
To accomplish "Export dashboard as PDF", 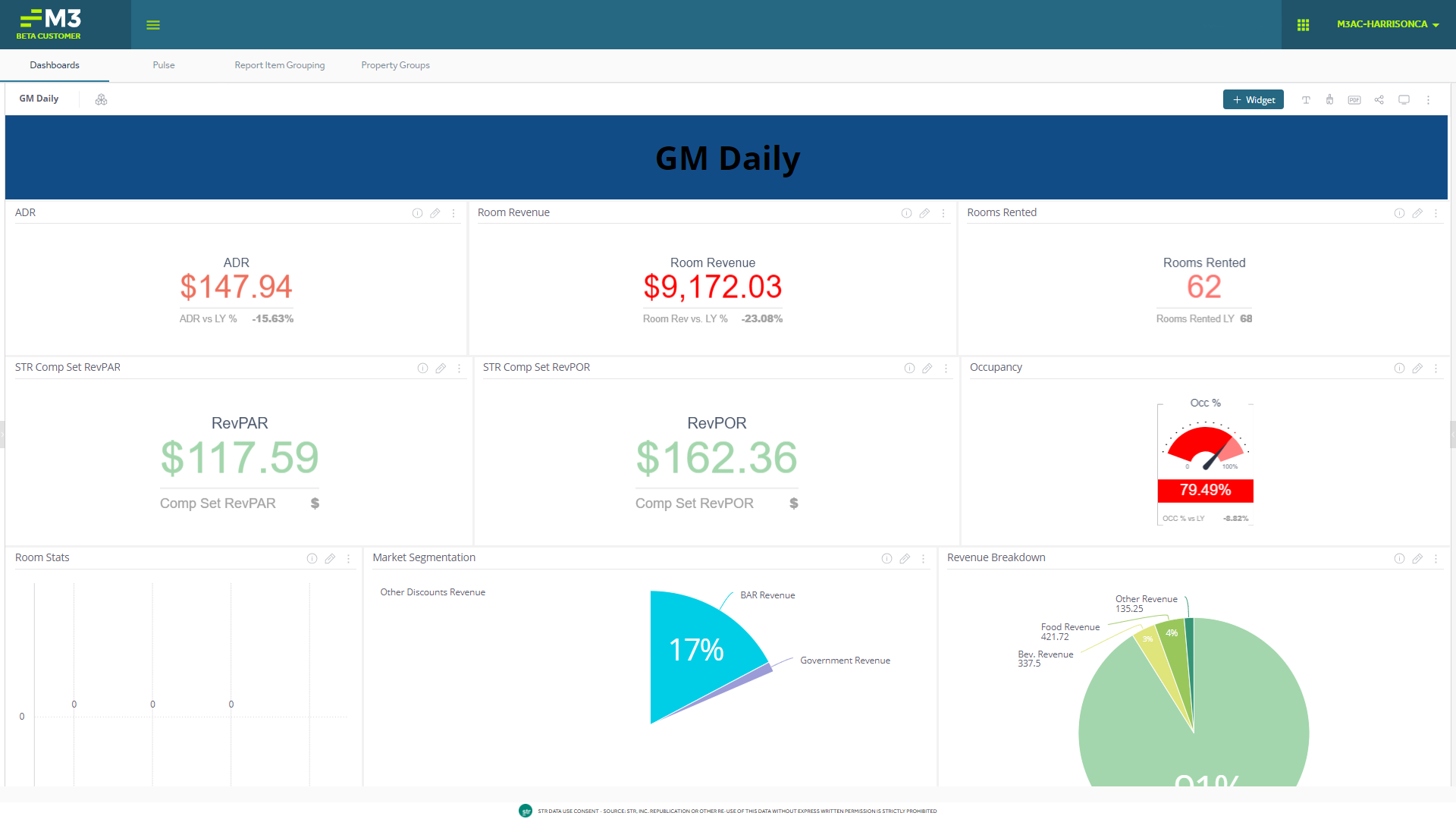I will point(1354,100).
